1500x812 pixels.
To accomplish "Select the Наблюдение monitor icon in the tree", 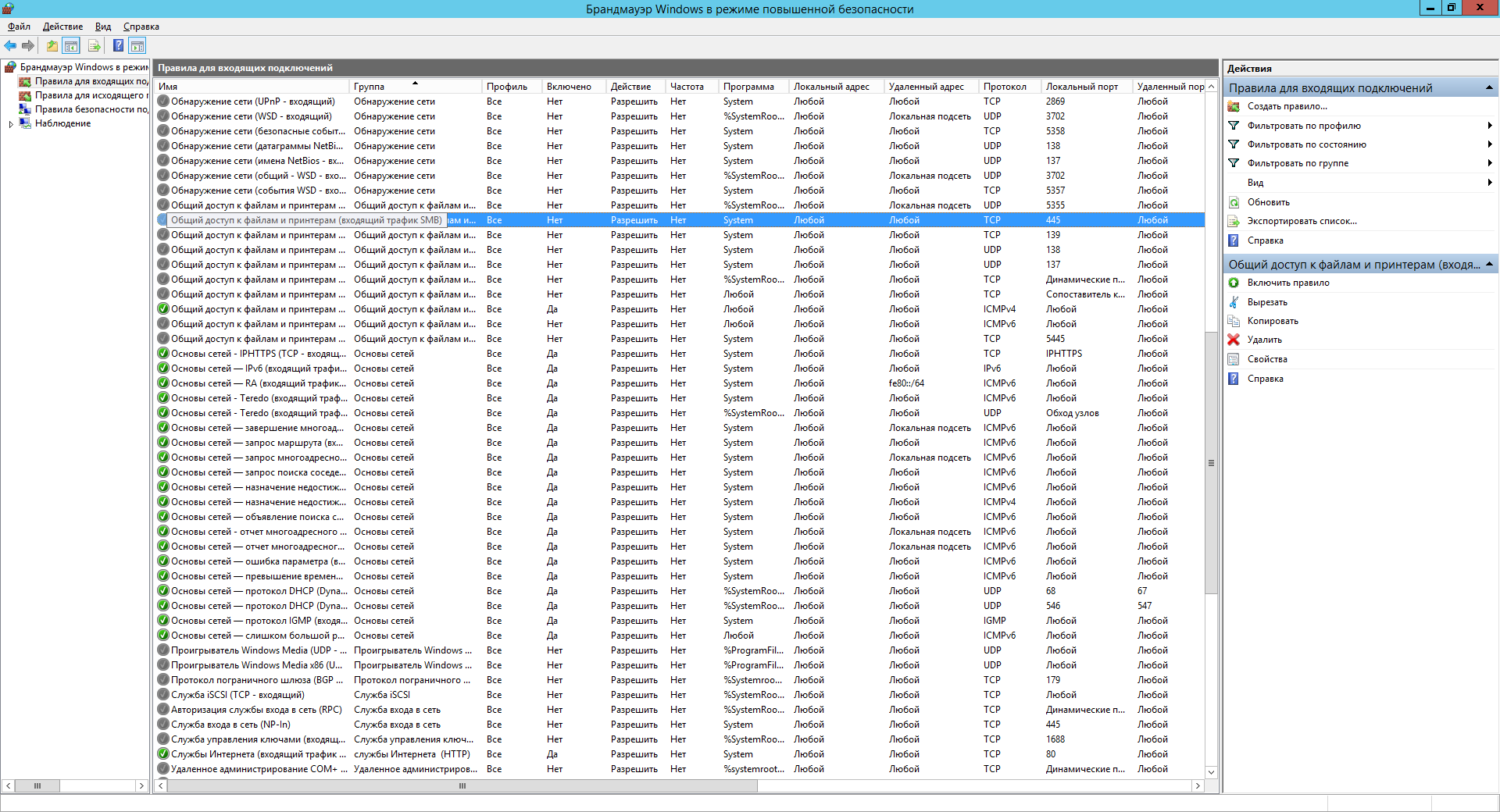I will tap(25, 123).
